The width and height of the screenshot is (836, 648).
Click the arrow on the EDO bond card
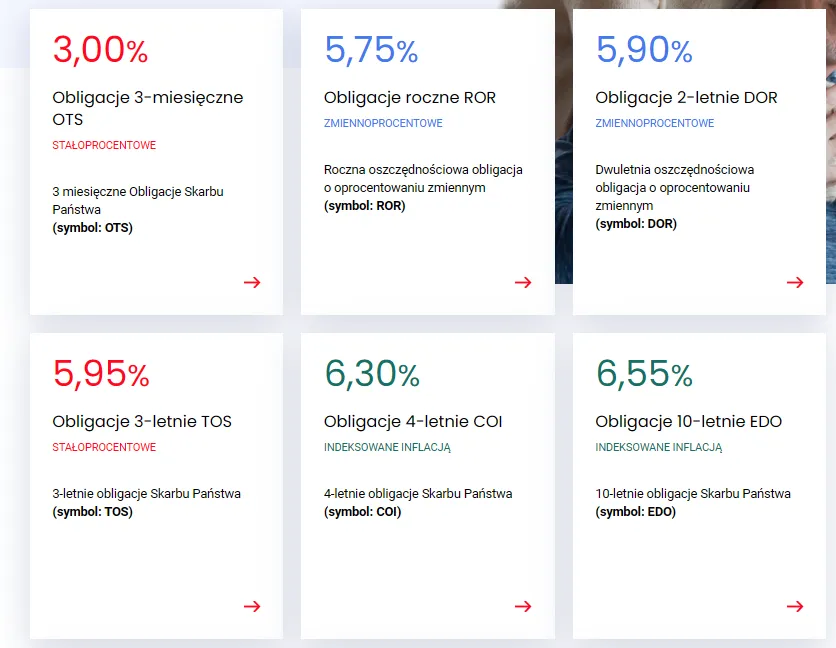(795, 606)
